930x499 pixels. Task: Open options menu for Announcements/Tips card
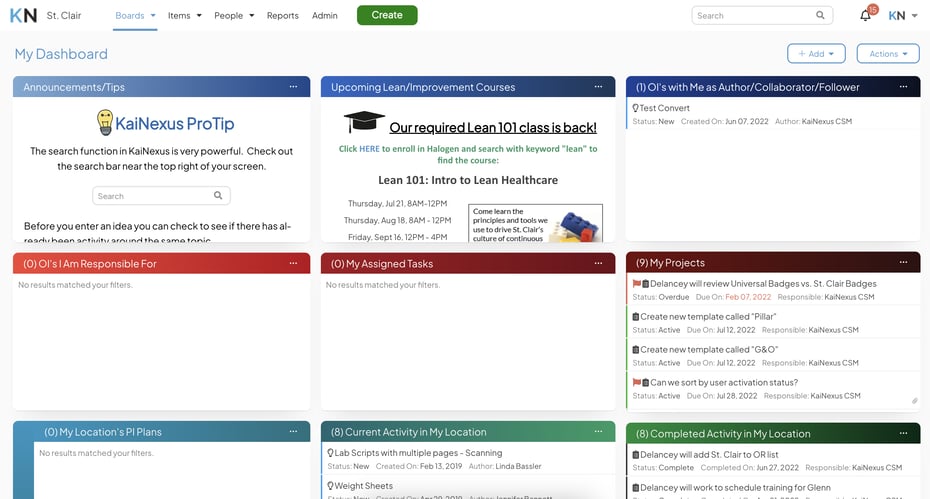click(x=293, y=87)
